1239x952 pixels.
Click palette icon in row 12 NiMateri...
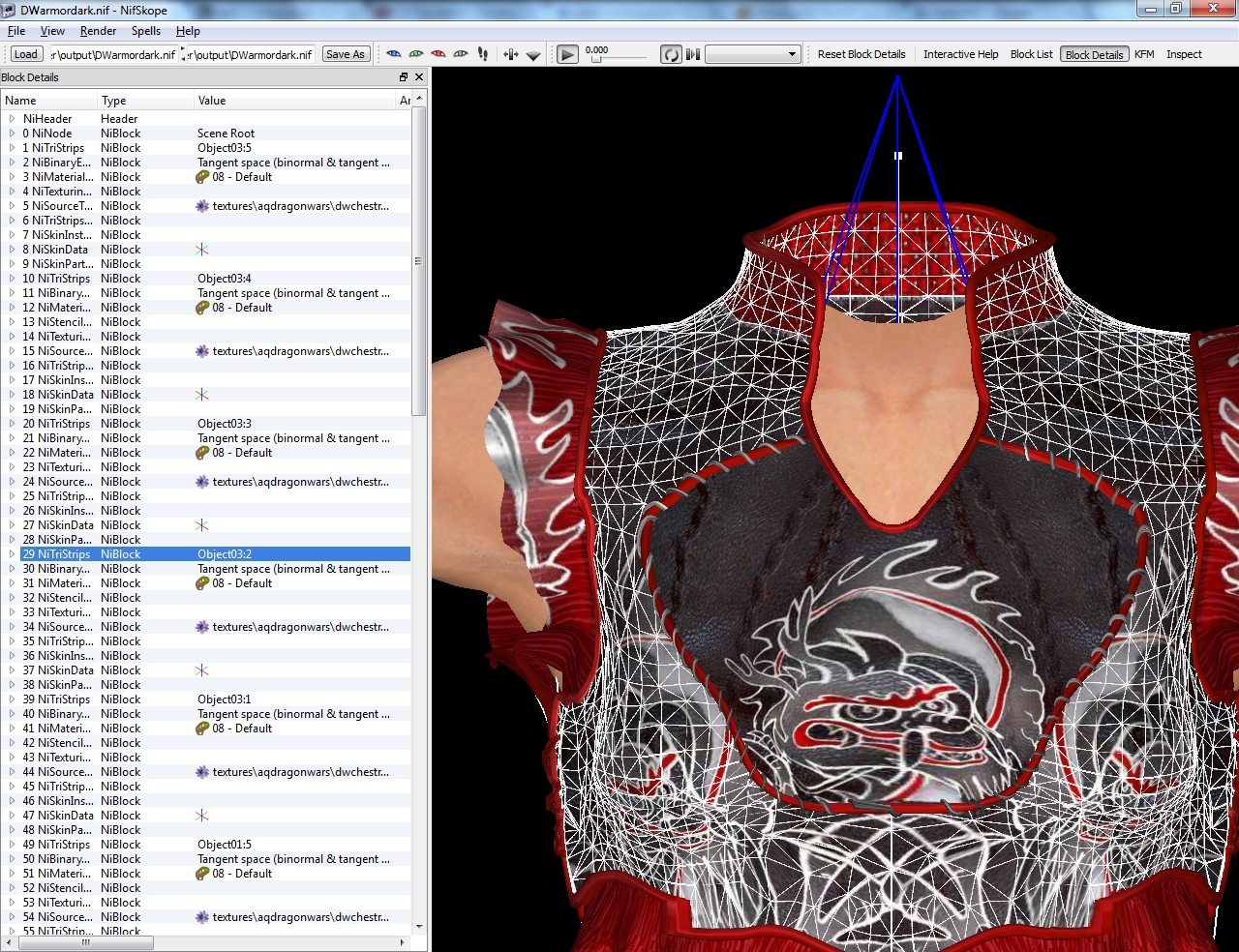pos(202,308)
